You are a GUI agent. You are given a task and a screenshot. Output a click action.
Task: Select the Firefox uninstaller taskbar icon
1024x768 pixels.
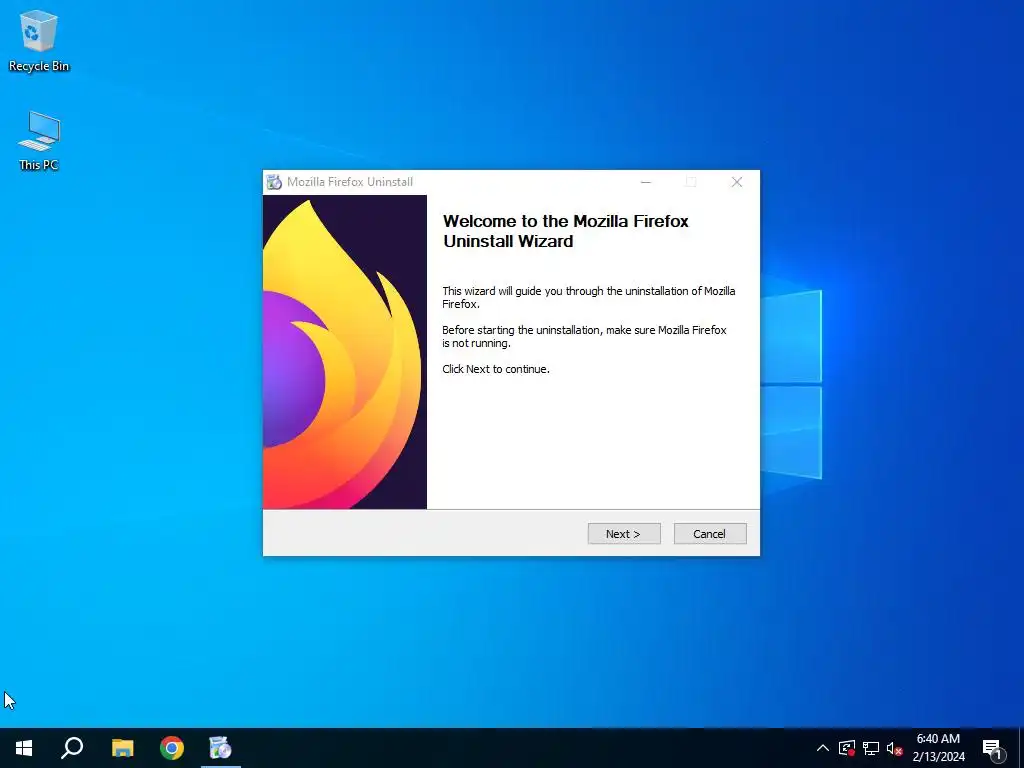[221, 748]
